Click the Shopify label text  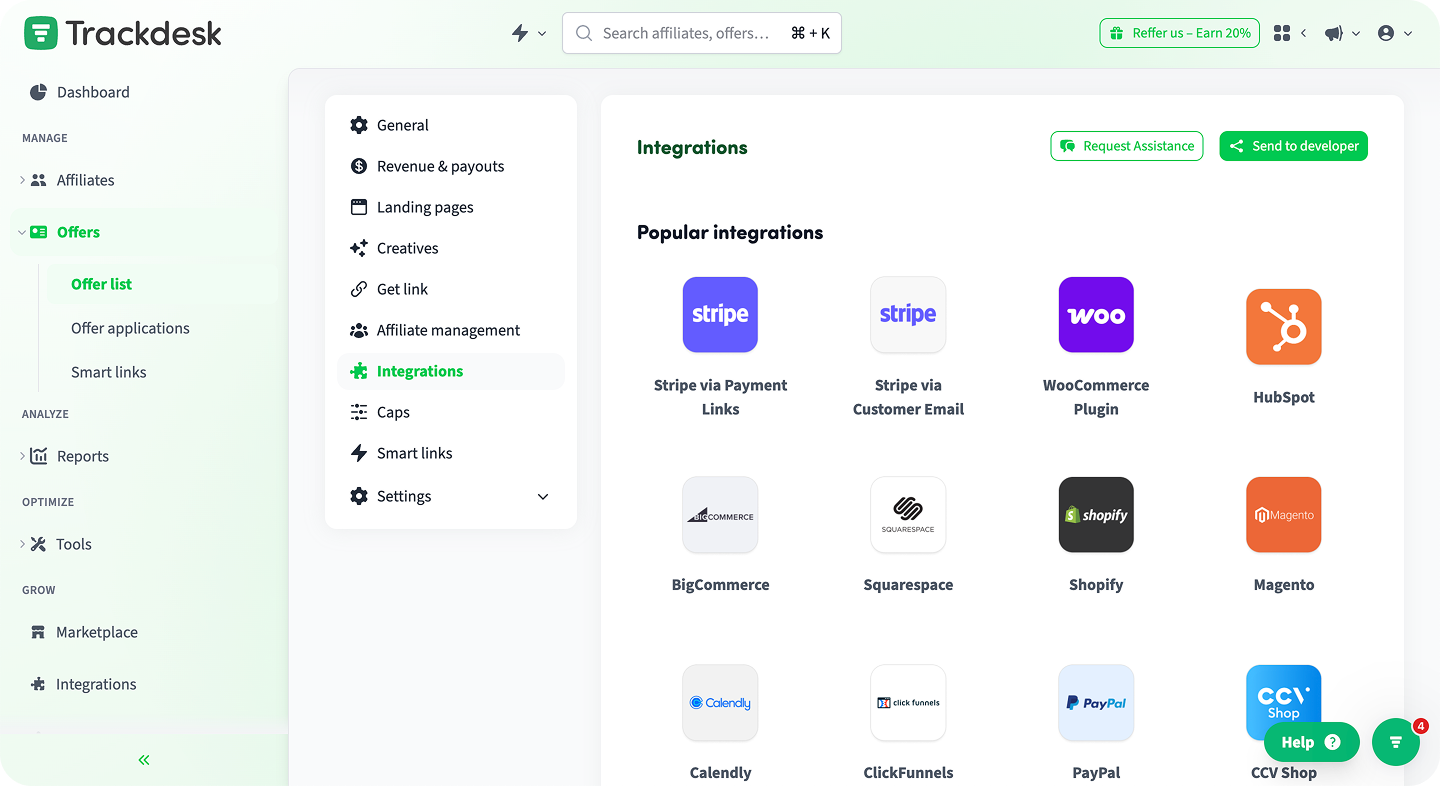pyautogui.click(x=1096, y=585)
